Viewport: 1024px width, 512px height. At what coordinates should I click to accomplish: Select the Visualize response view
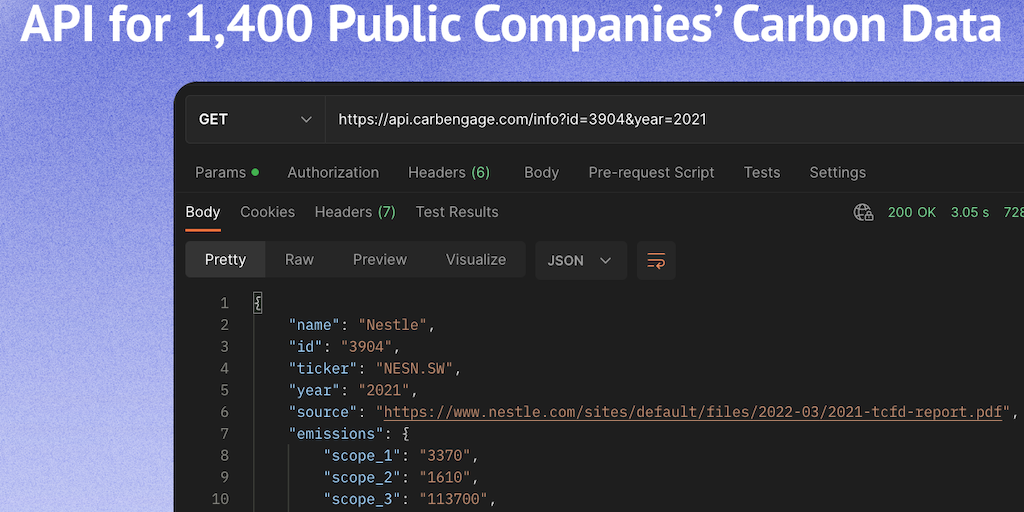click(x=475, y=259)
